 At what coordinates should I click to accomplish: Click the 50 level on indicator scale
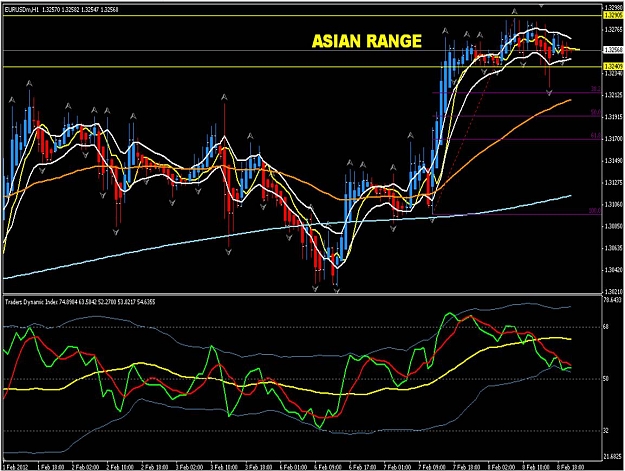click(x=606, y=379)
